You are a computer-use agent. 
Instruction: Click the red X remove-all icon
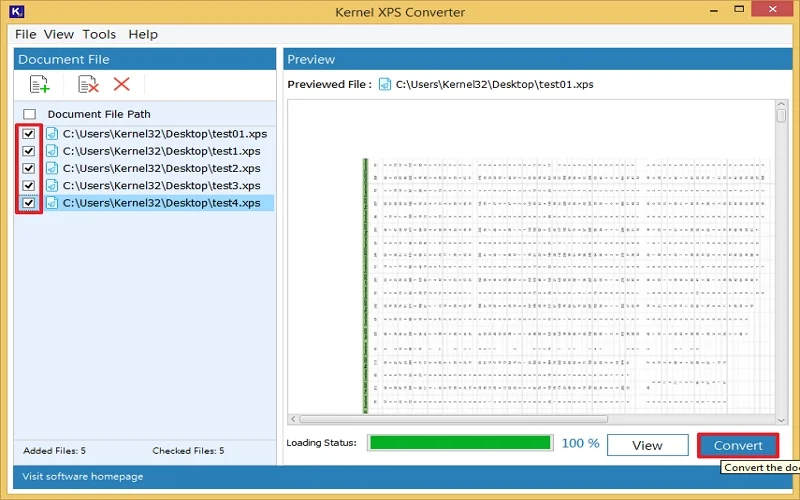coord(121,85)
